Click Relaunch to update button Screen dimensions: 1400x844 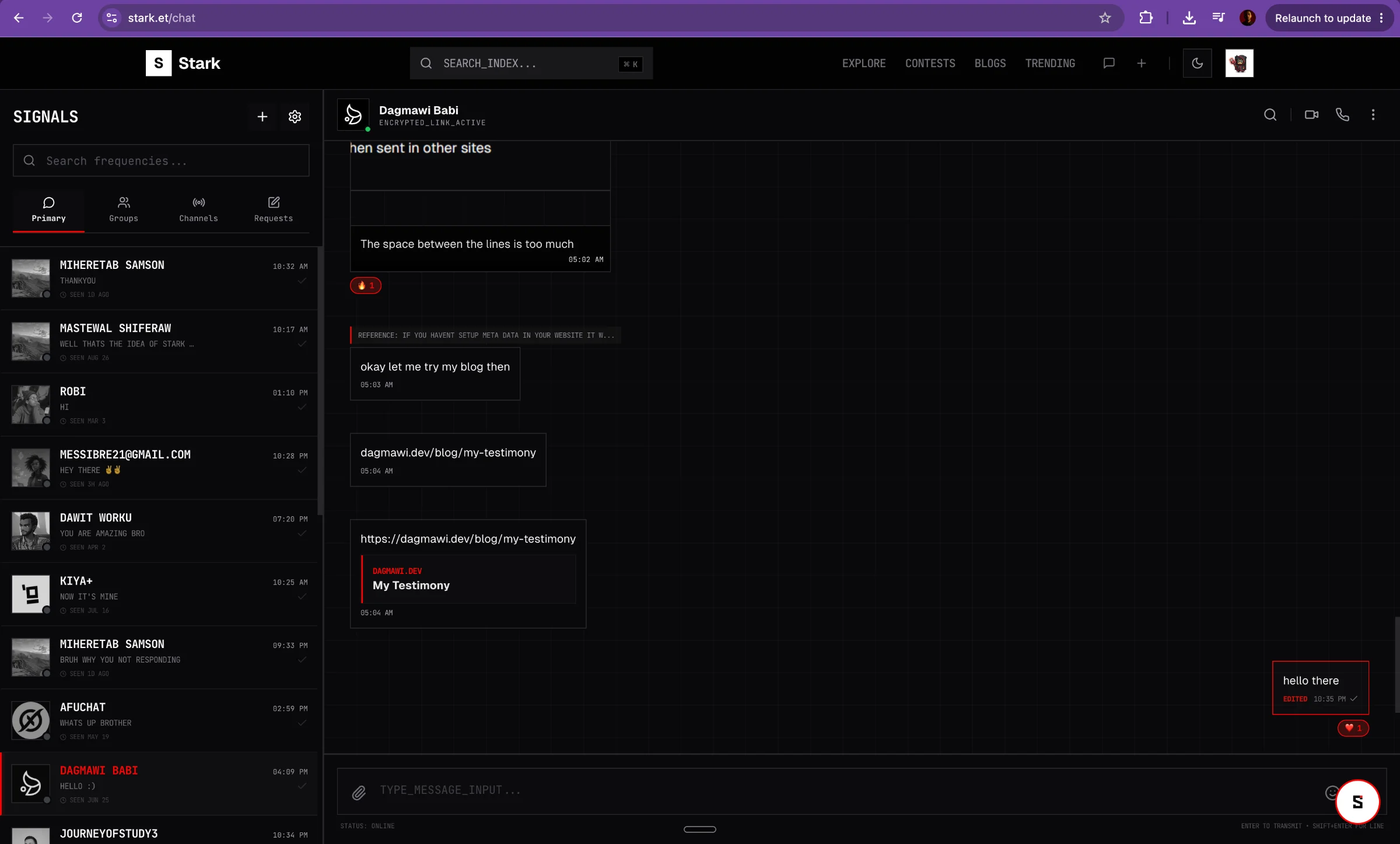(1329, 18)
